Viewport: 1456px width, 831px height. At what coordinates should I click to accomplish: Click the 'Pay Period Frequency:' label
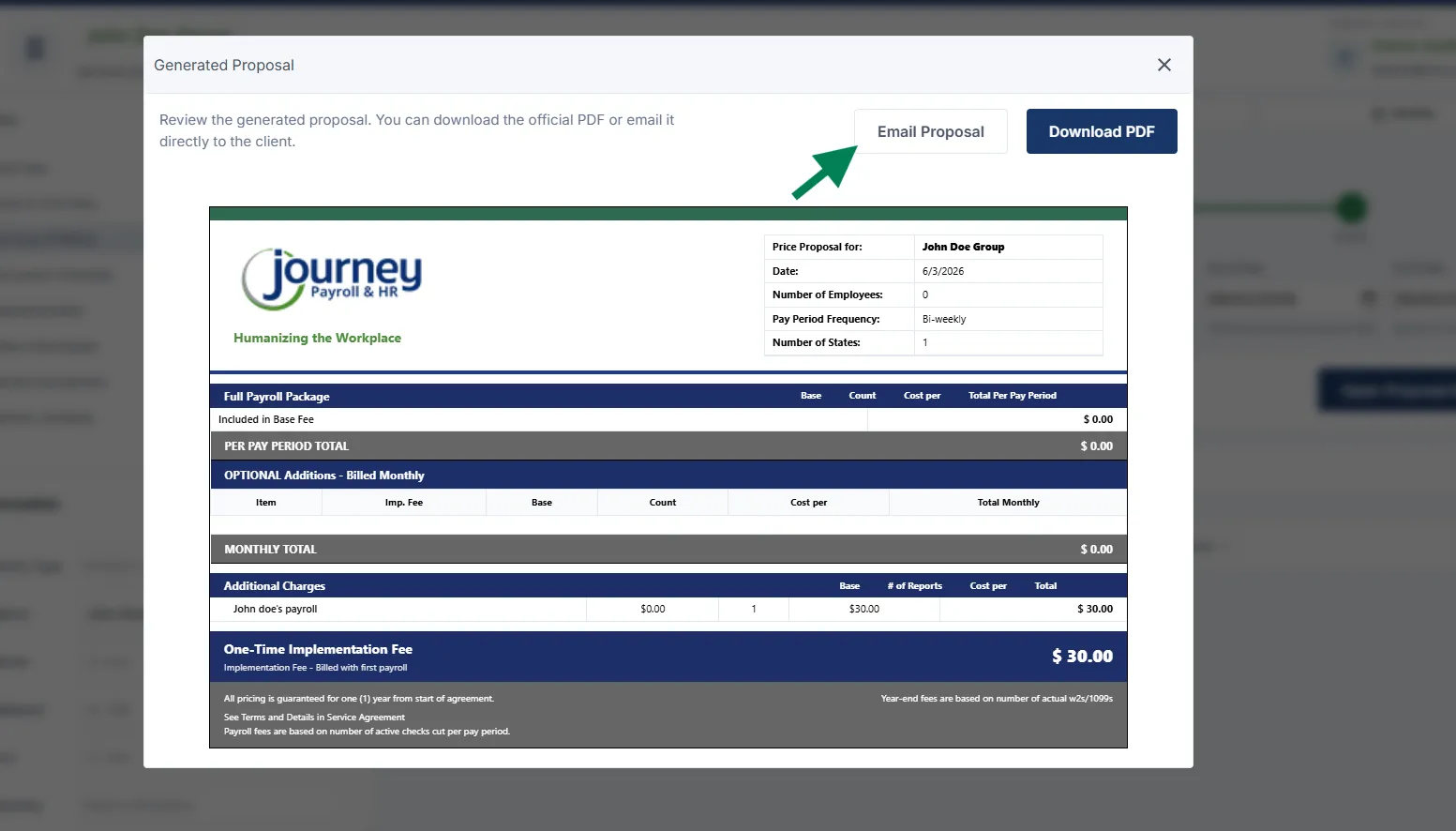tap(826, 319)
